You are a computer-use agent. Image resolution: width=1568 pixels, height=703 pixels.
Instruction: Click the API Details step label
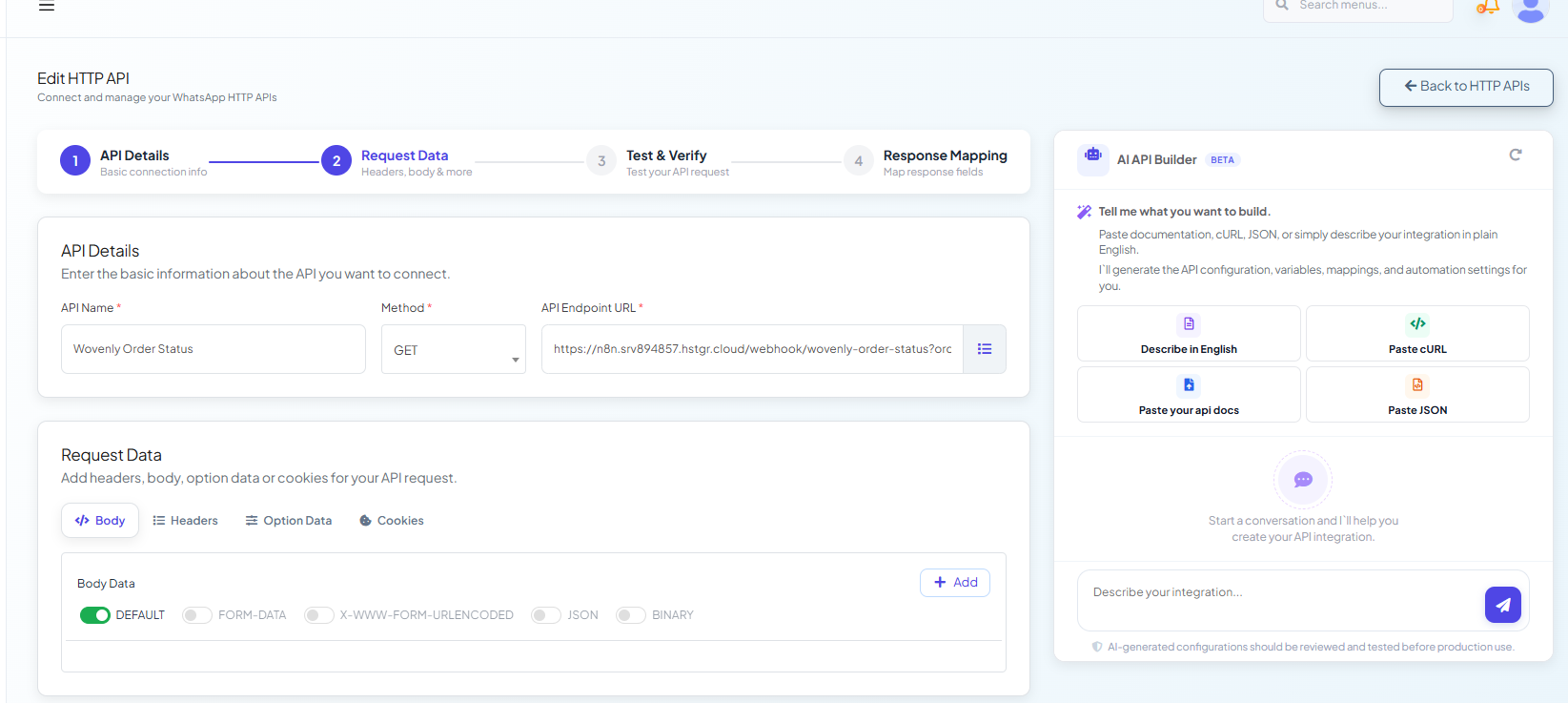click(134, 155)
